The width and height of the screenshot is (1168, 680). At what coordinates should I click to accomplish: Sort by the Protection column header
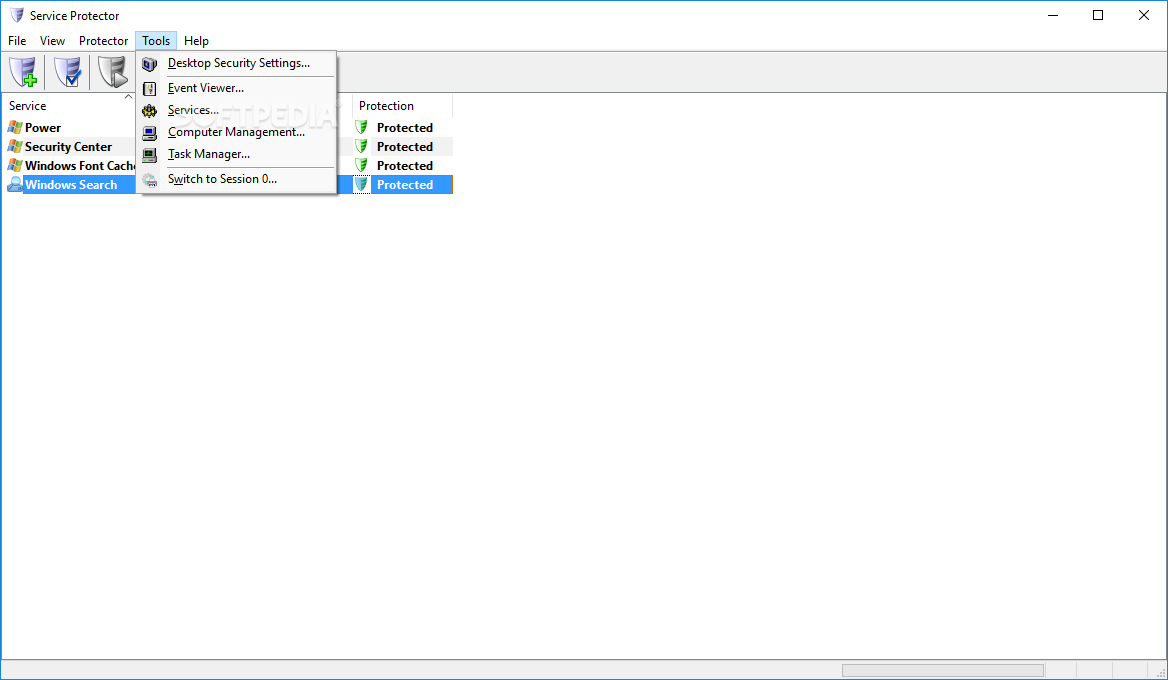[402, 106]
